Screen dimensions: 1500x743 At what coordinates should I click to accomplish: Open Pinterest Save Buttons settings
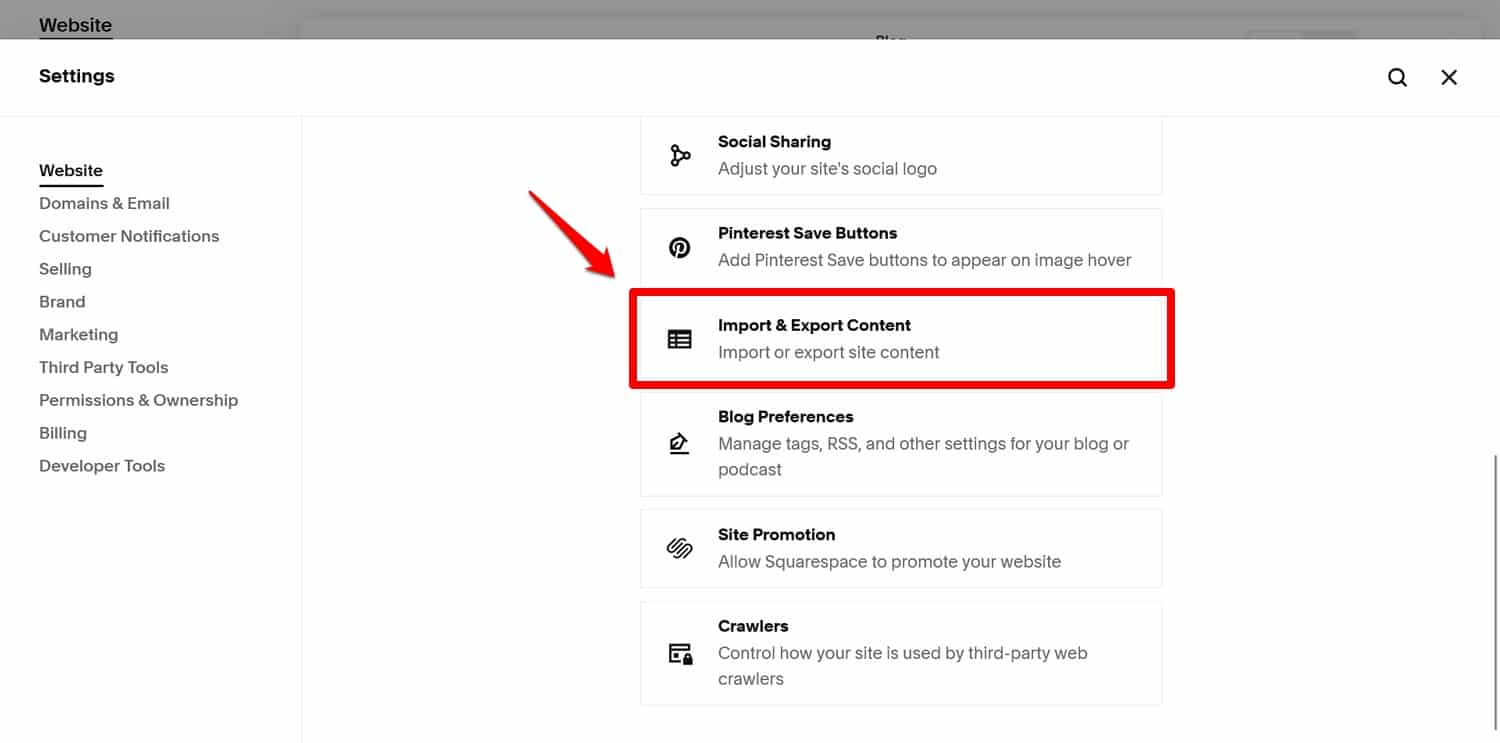click(x=901, y=247)
